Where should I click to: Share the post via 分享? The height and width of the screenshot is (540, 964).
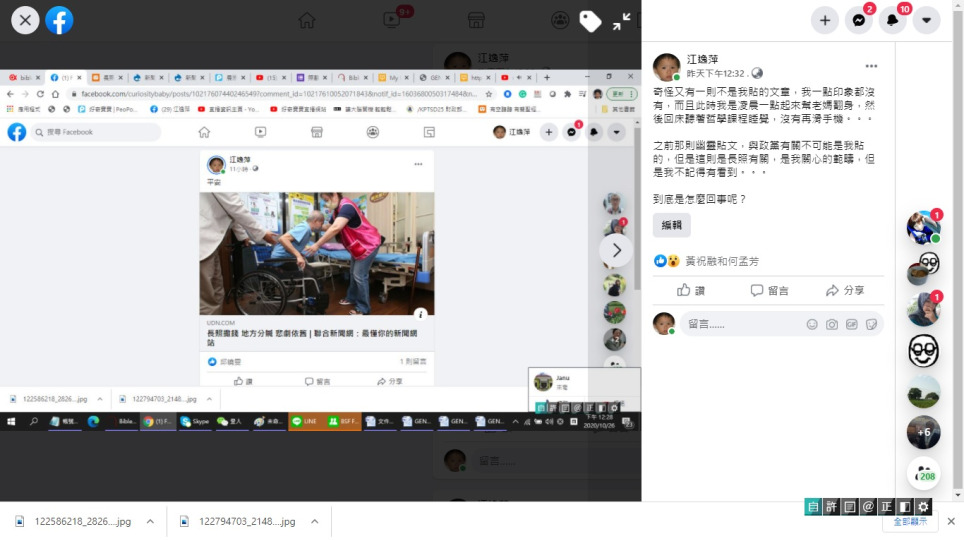coord(845,290)
